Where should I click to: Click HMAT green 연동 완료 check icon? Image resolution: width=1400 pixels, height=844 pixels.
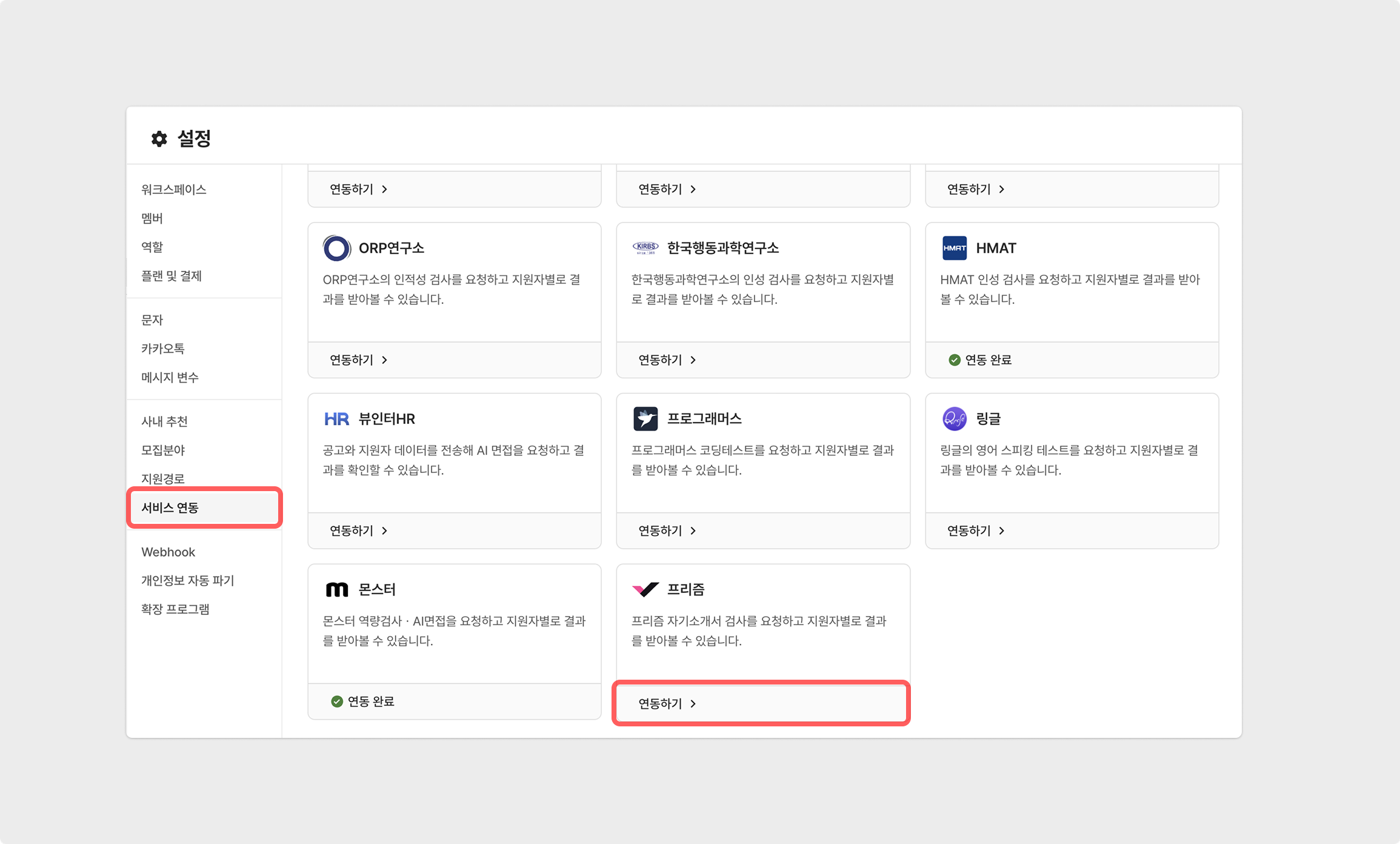pos(954,360)
